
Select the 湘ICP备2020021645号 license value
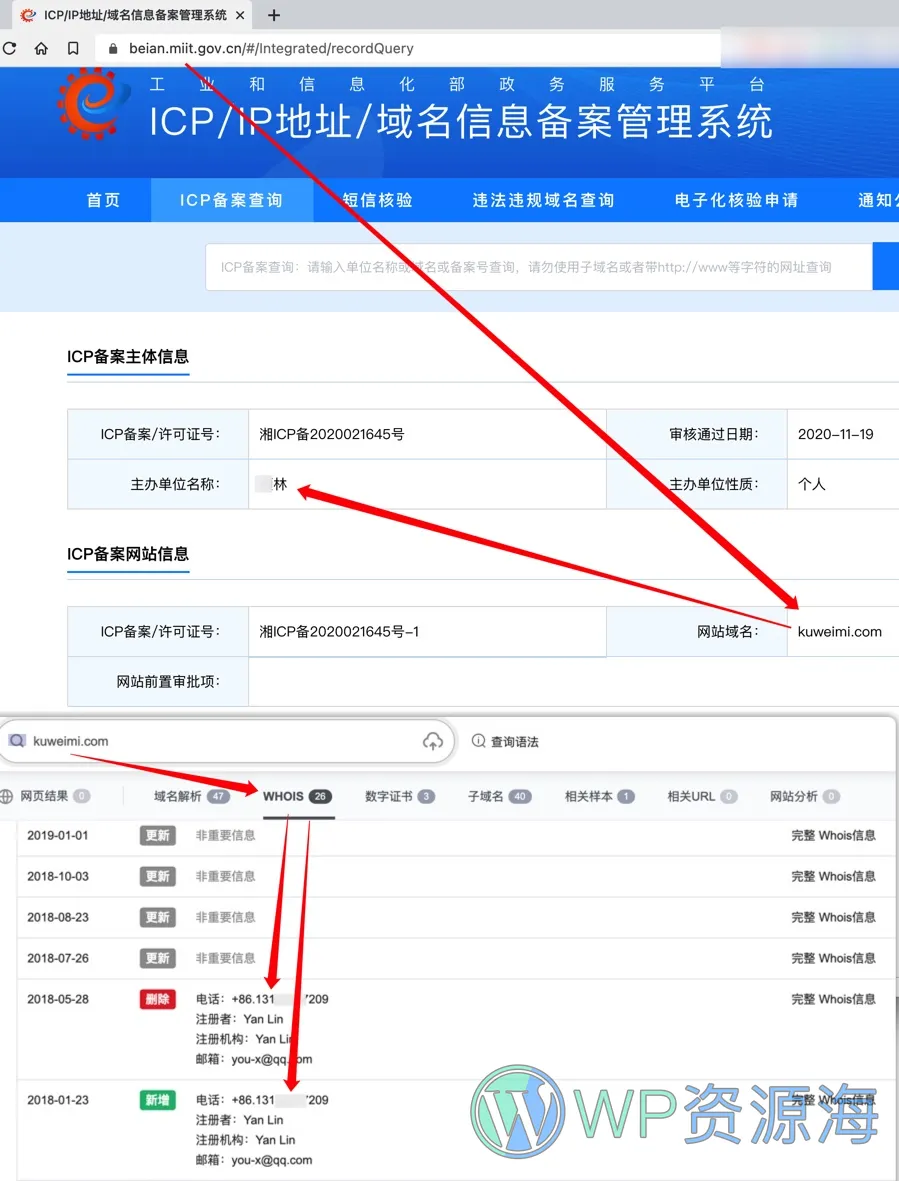[x=332, y=435]
